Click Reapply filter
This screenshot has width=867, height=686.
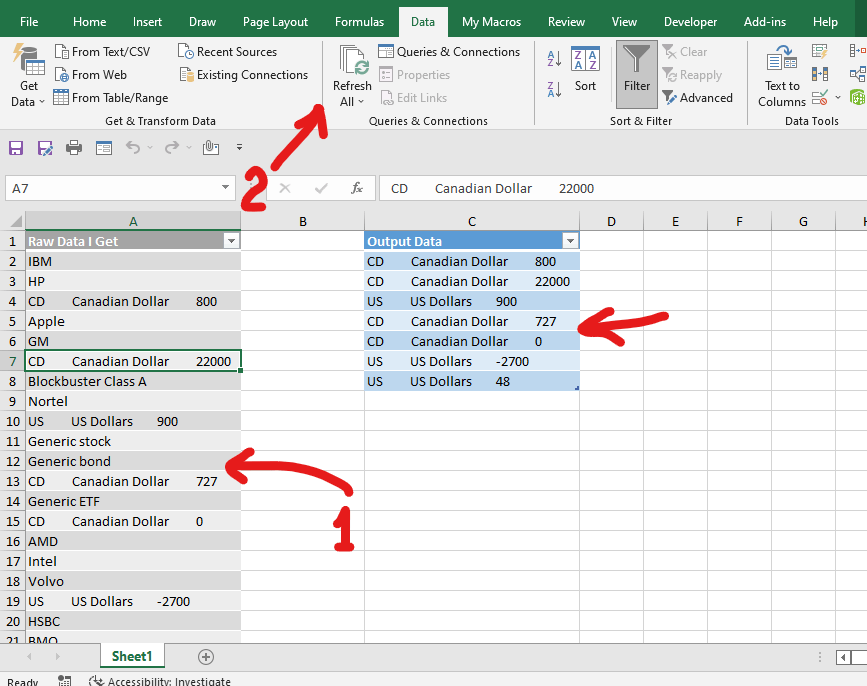click(x=692, y=75)
